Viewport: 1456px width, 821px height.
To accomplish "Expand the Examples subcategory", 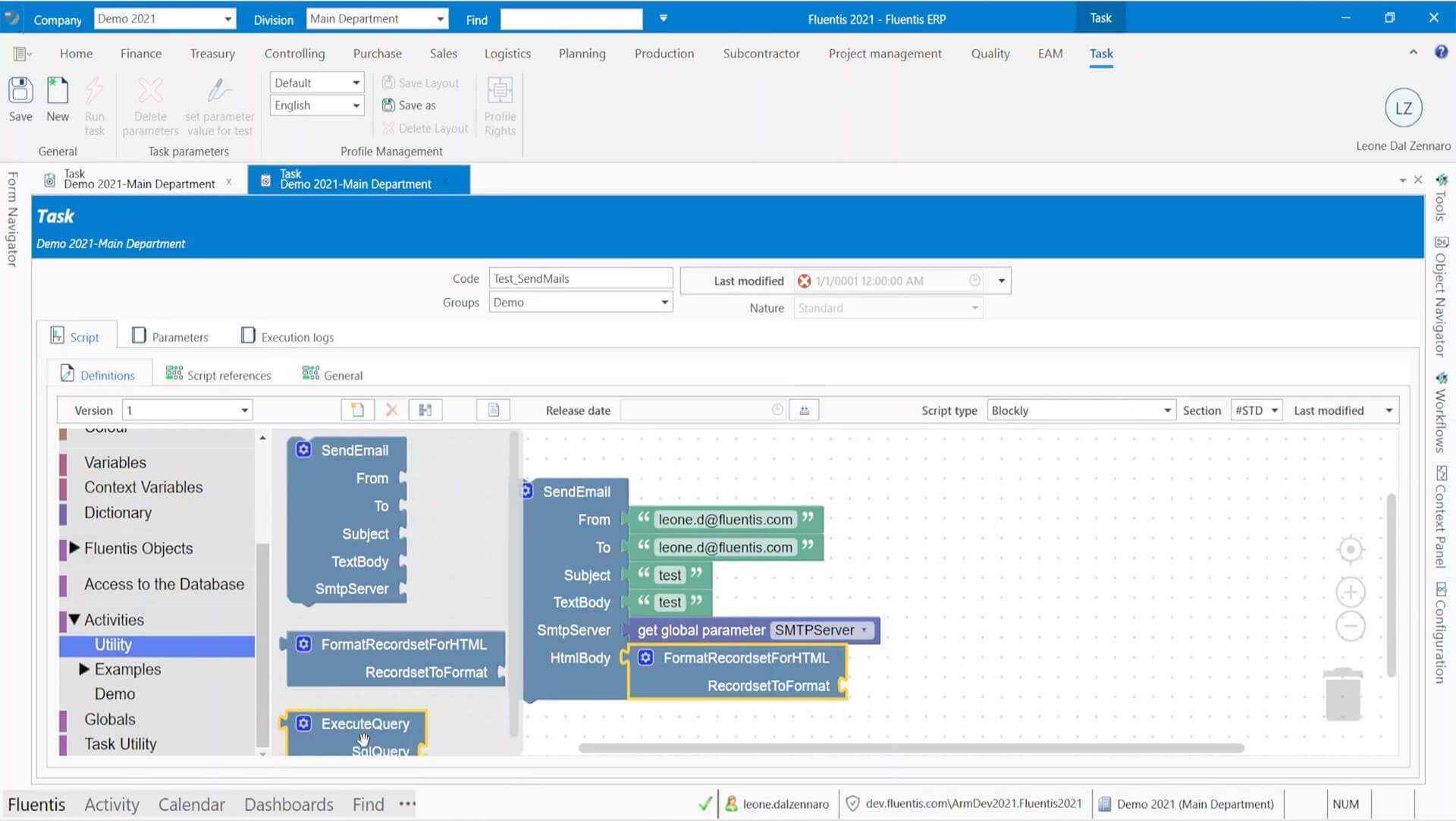I will tap(84, 668).
